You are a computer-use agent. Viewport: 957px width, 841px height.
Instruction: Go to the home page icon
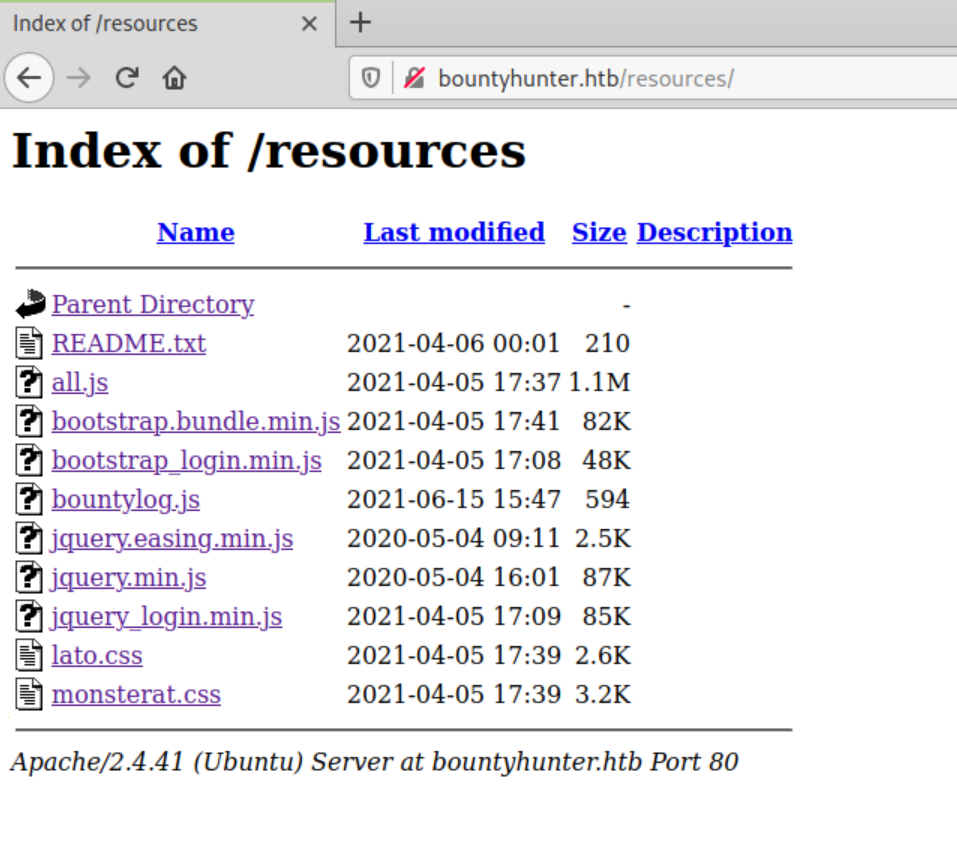174,78
